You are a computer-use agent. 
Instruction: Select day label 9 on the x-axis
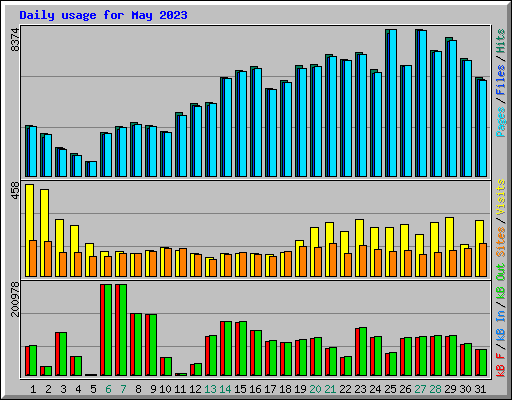(153, 389)
